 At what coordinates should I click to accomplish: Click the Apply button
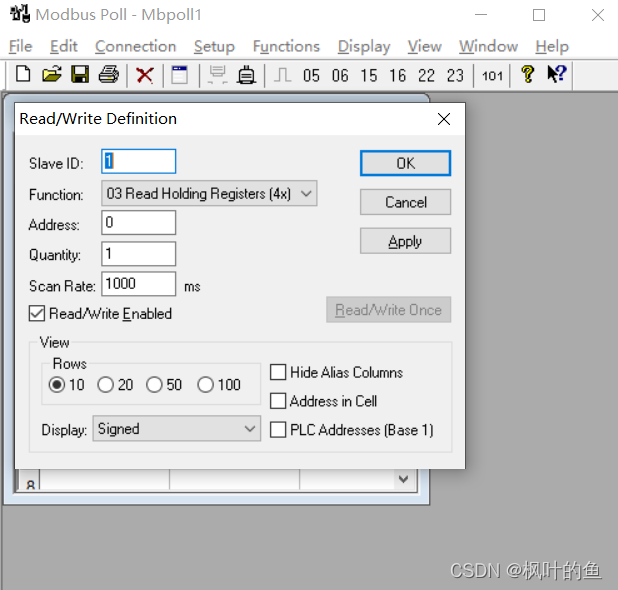tap(406, 241)
